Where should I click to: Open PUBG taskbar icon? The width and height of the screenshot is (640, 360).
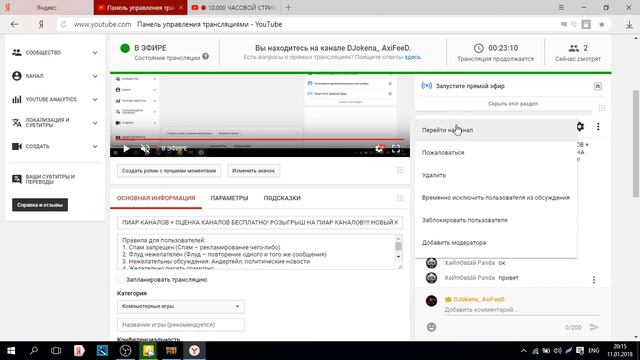pyautogui.click(x=171, y=351)
